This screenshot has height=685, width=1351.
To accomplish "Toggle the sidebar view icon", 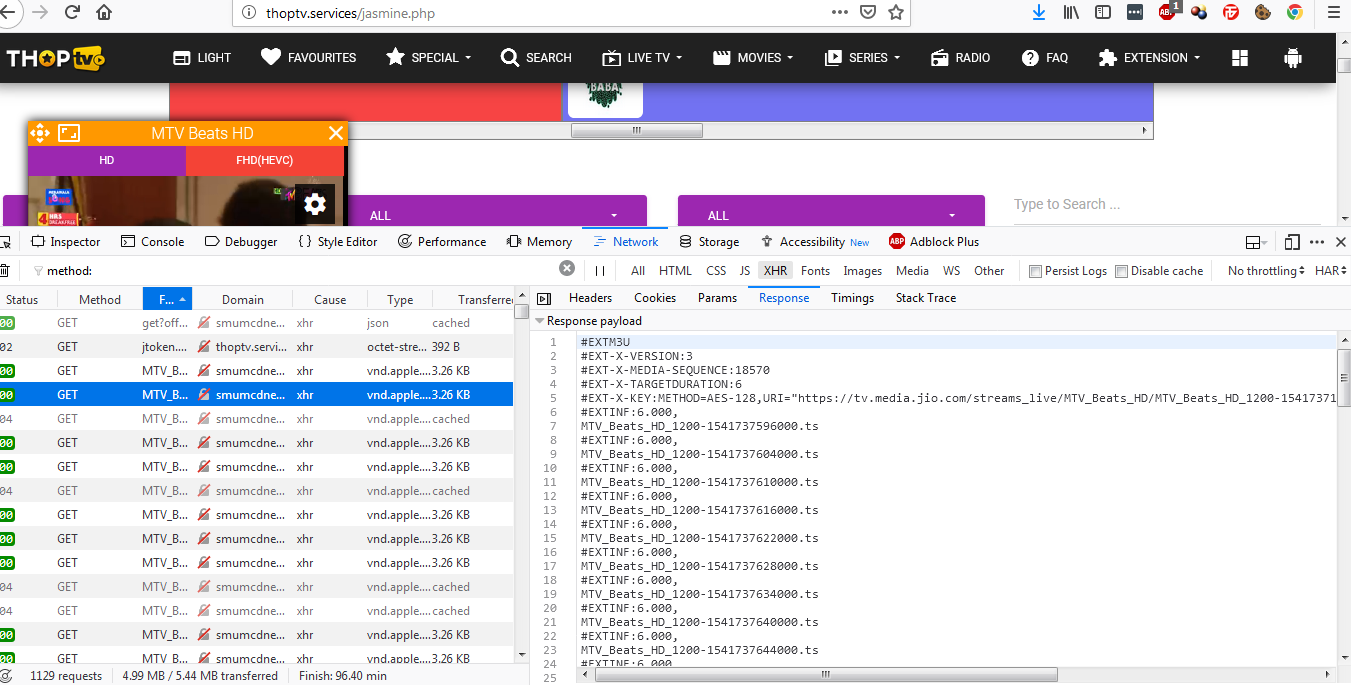I will pos(1103,13).
